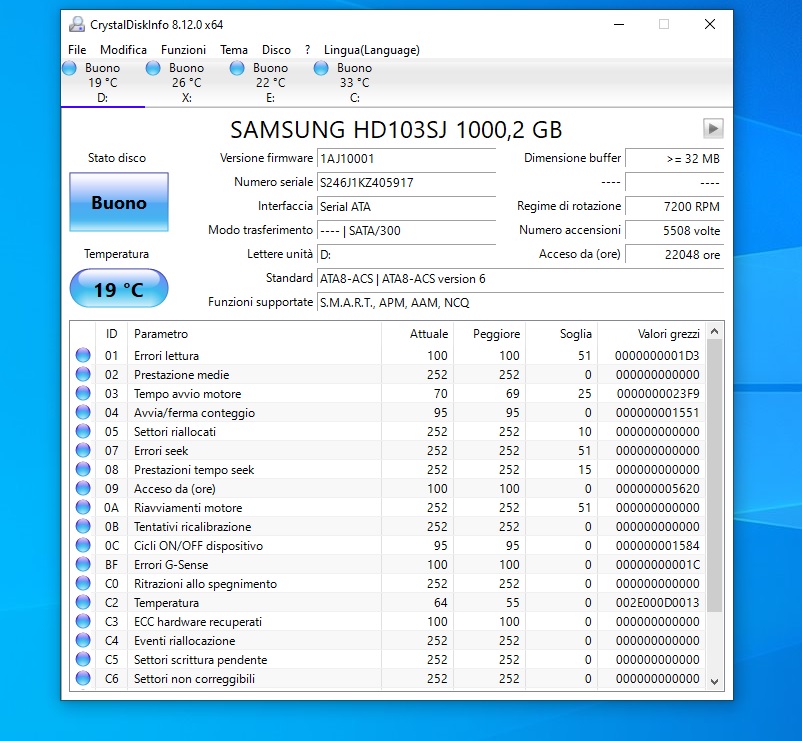Open the Funzioni menu
Image resolution: width=802 pixels, height=741 pixels.
click(x=183, y=50)
